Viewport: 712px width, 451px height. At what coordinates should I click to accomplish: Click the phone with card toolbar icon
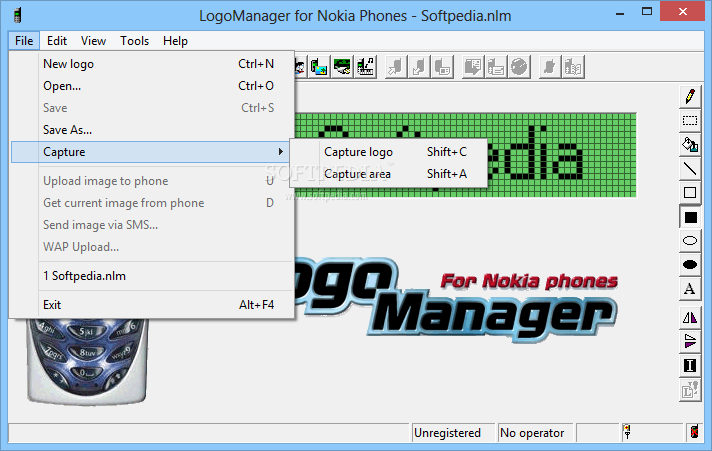[442, 67]
